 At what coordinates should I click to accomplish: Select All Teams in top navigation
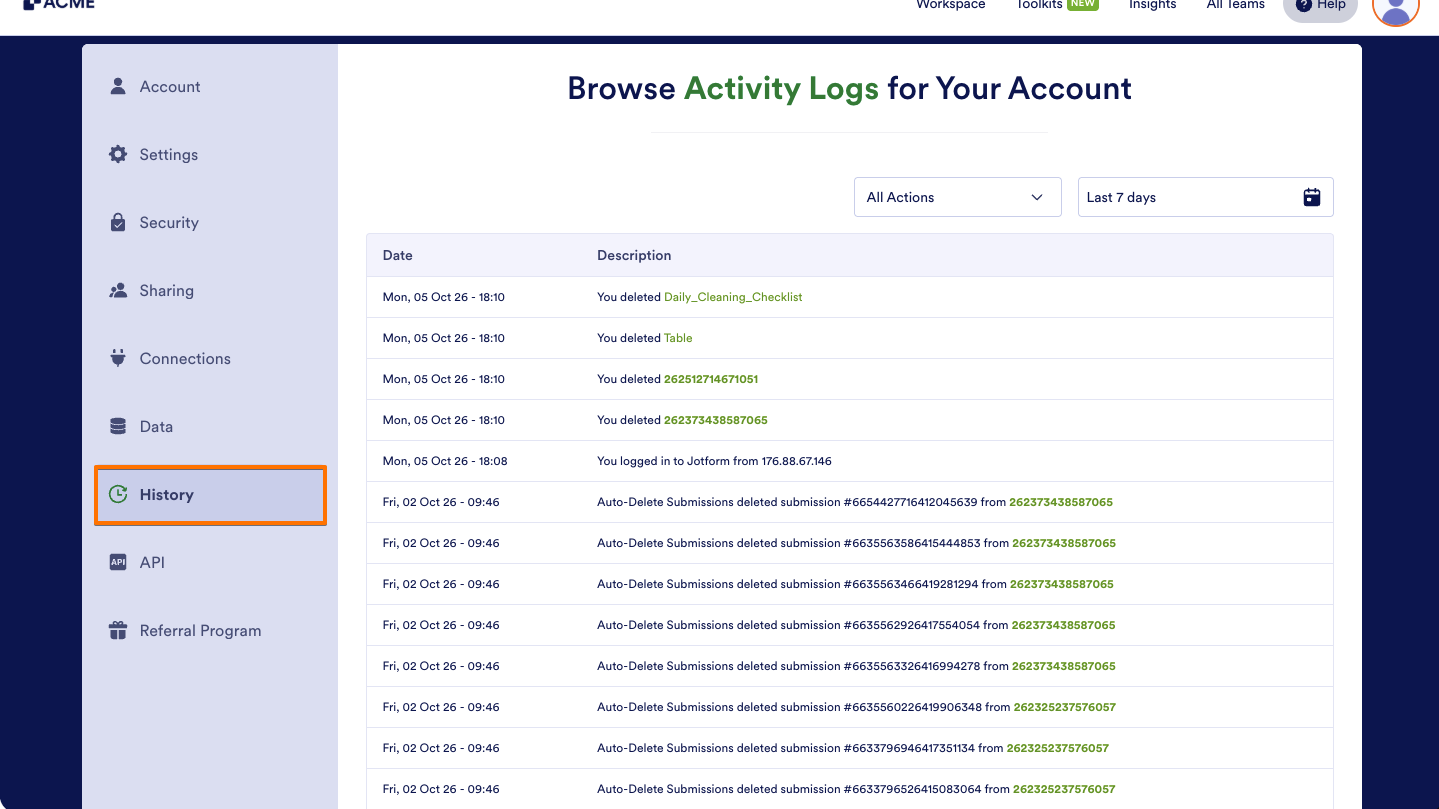click(x=1235, y=5)
